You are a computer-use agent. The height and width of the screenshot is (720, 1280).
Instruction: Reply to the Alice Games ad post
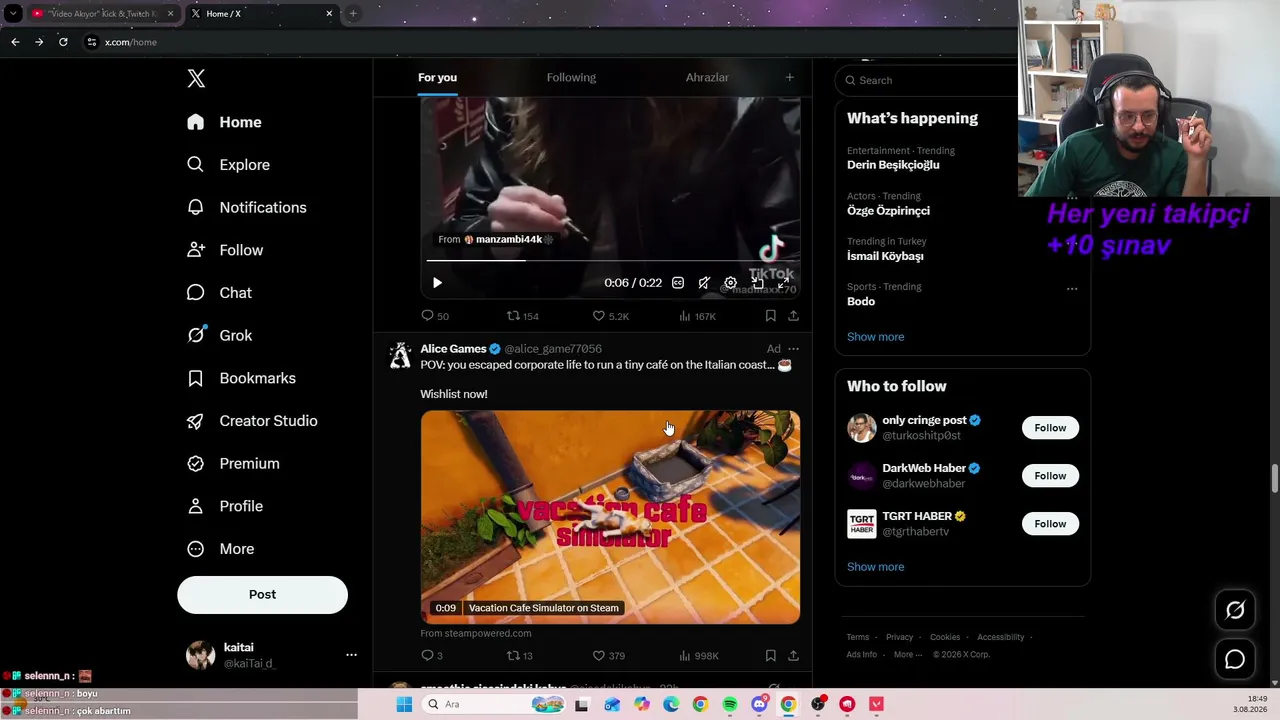432,656
